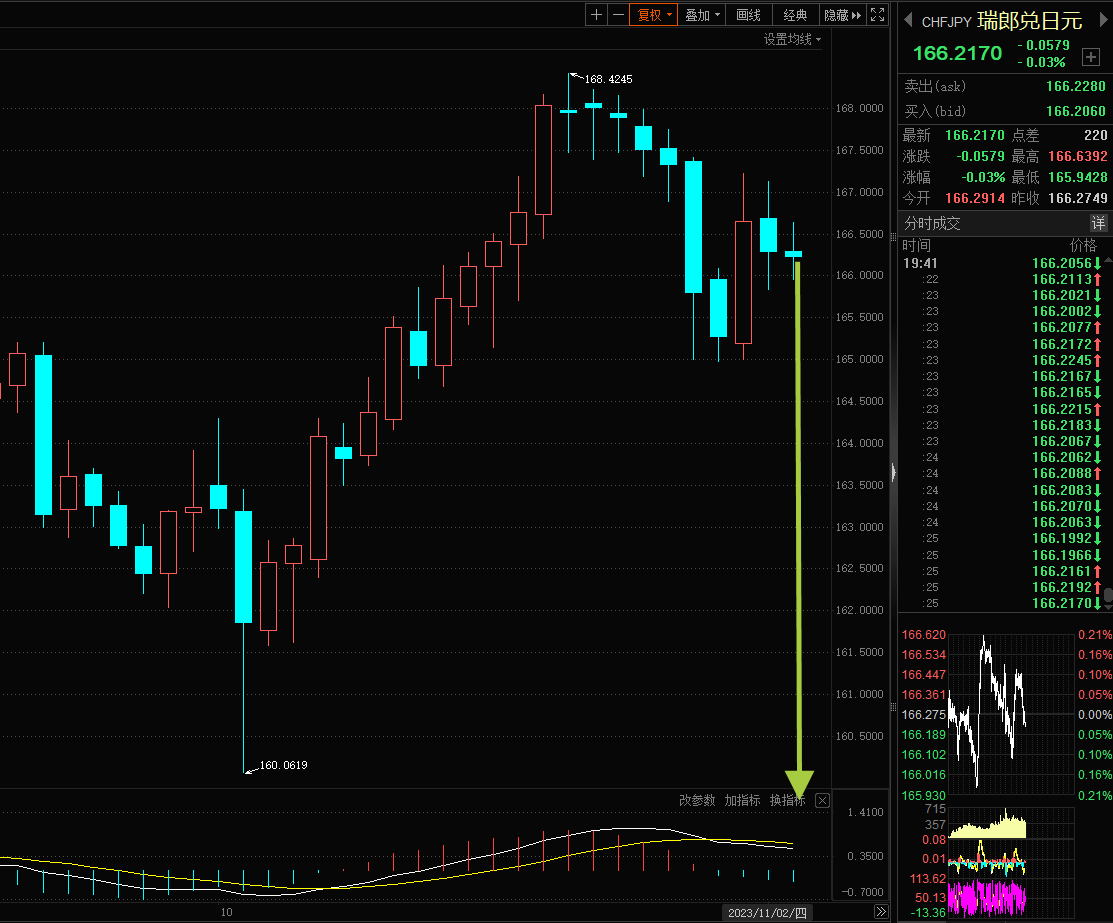Viewport: 1113px width, 923px height.
Task: Go to previous symbol with left arrow
Action: click(908, 21)
